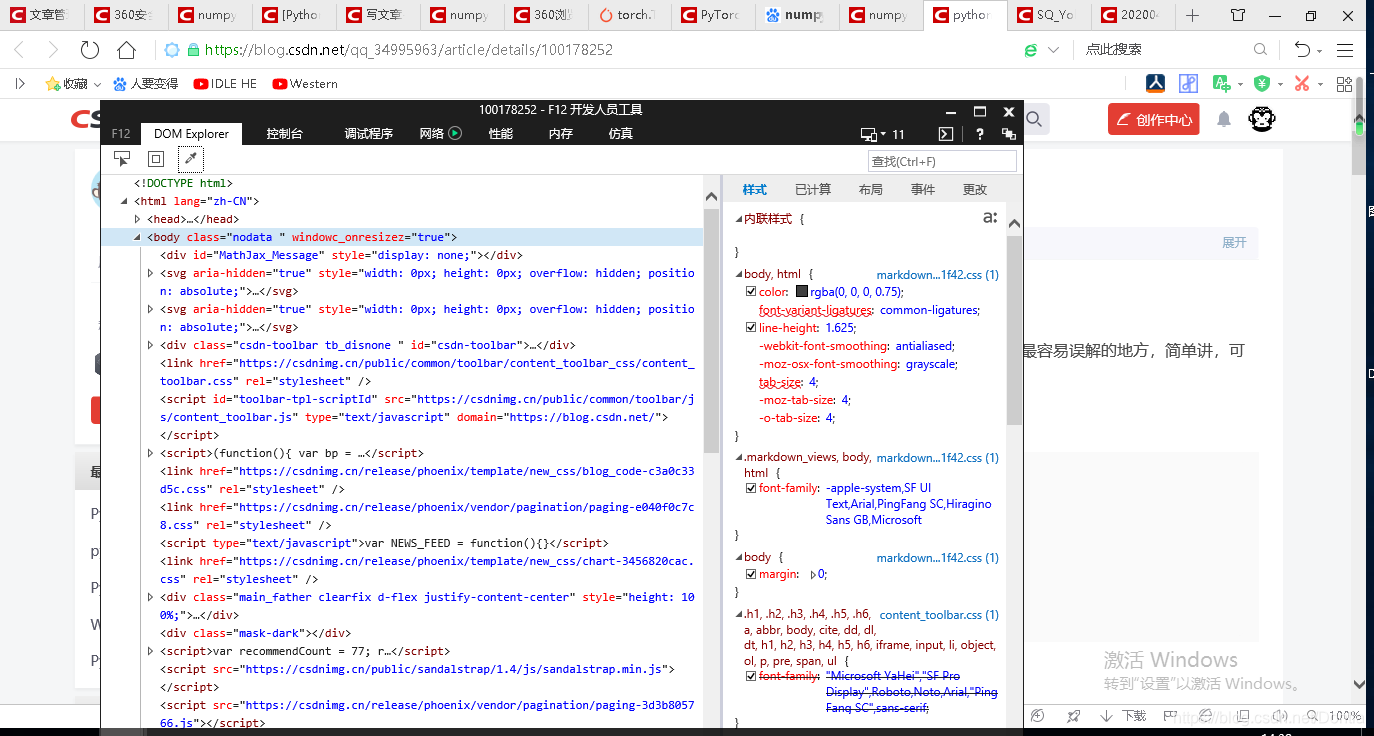This screenshot has width=1374, height=736.
Task: Switch to the 调试程序 debugger tab
Action: pyautogui.click(x=369, y=133)
